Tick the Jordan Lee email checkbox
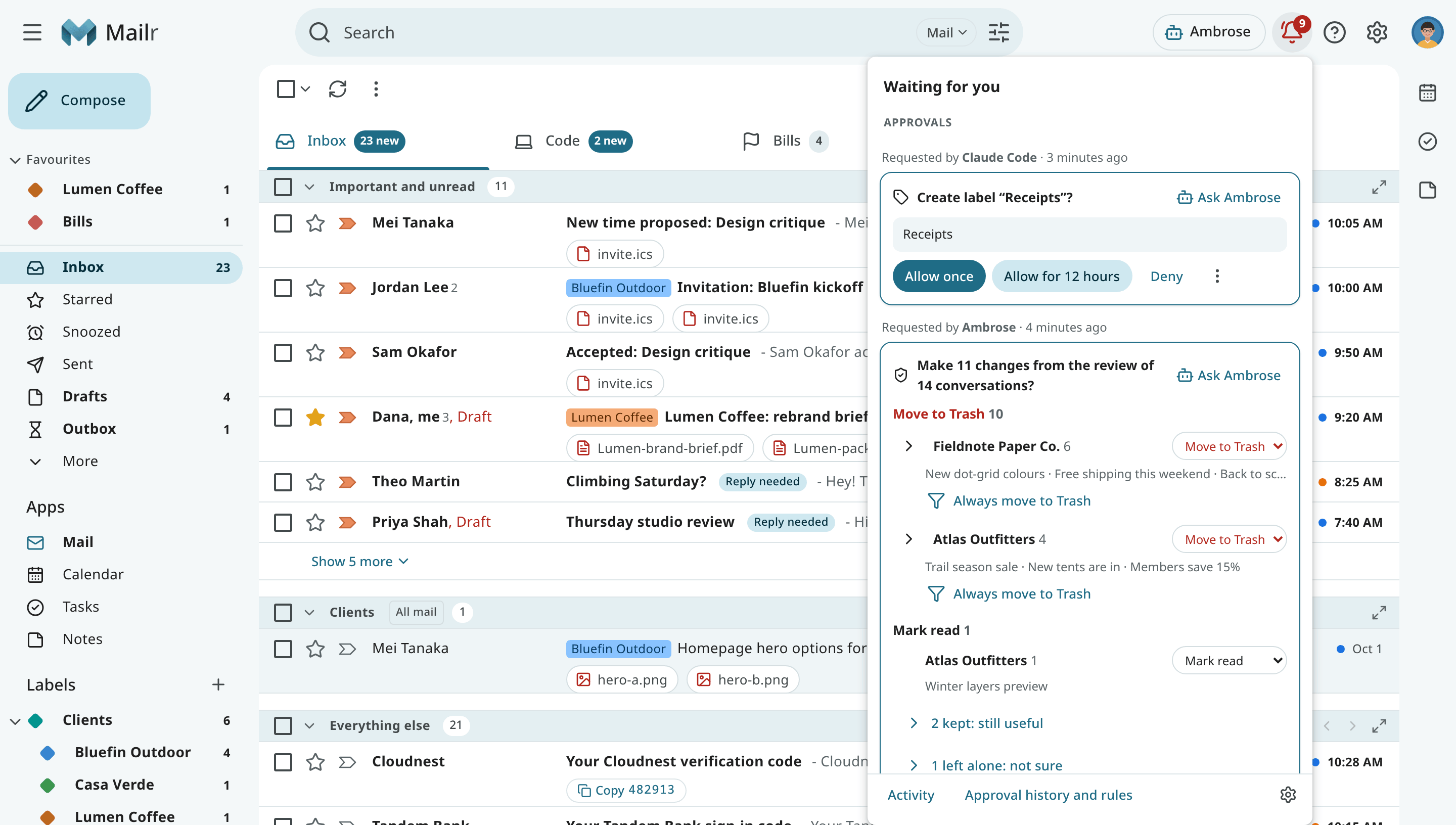Viewport: 1456px width, 825px height. (x=283, y=288)
